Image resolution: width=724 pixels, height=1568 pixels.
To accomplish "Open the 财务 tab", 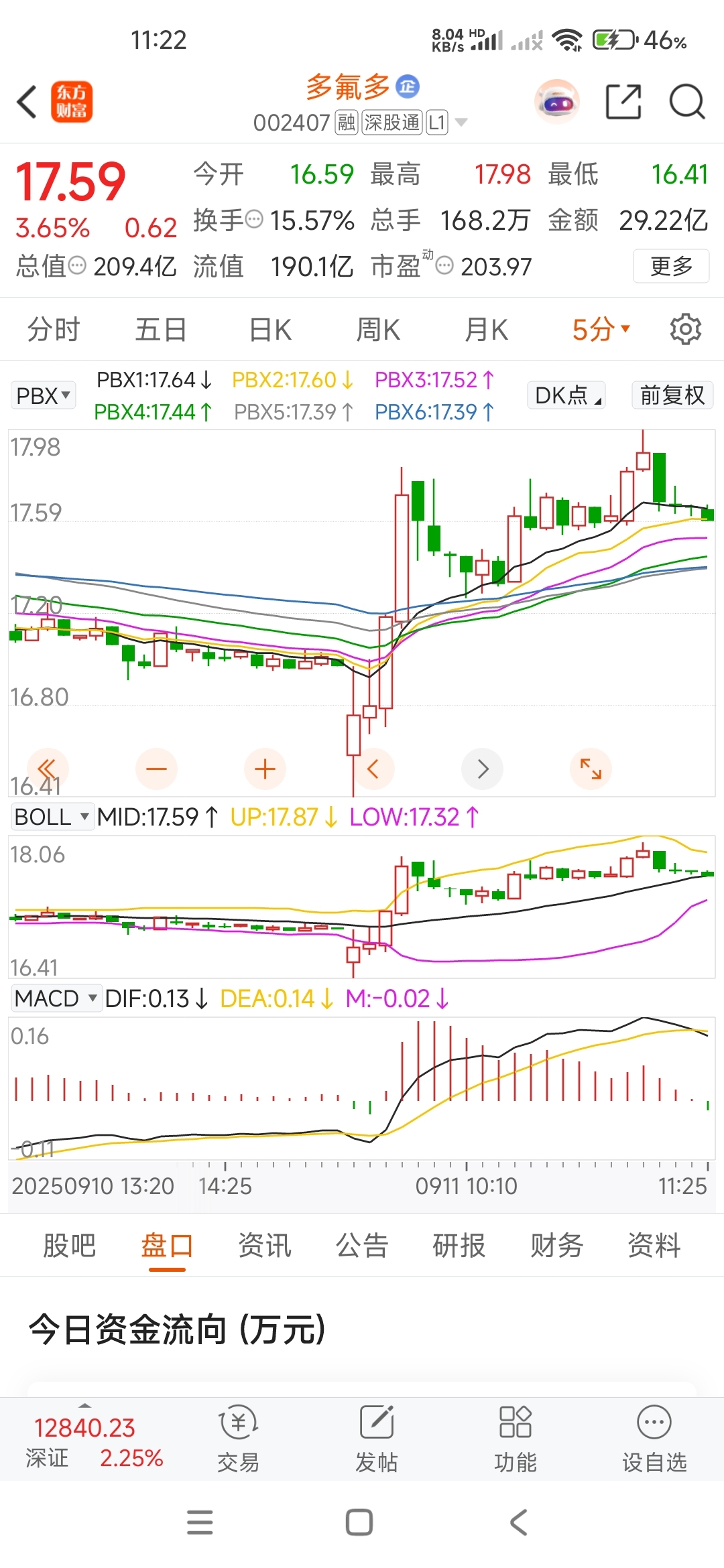I will [x=557, y=1246].
